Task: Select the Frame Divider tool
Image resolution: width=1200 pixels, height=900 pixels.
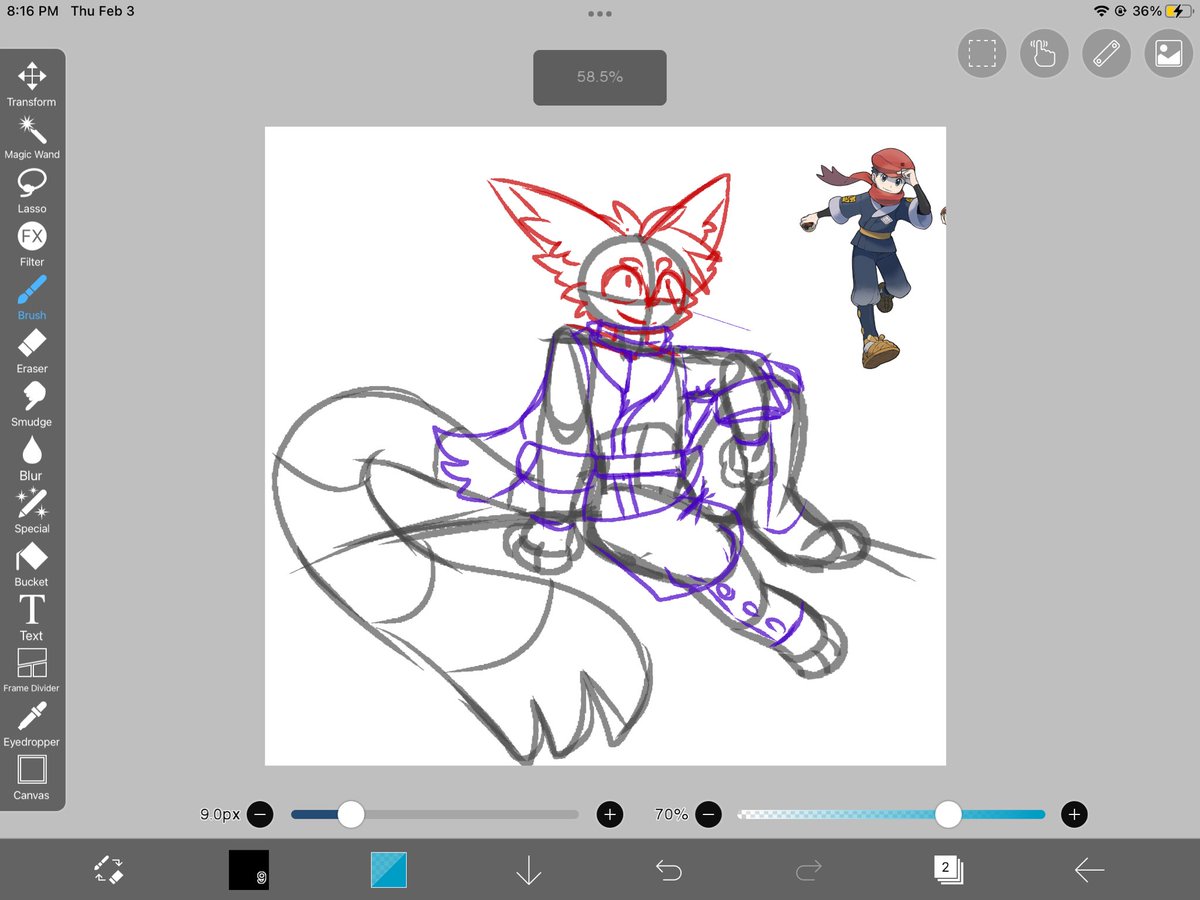Action: tap(32, 671)
